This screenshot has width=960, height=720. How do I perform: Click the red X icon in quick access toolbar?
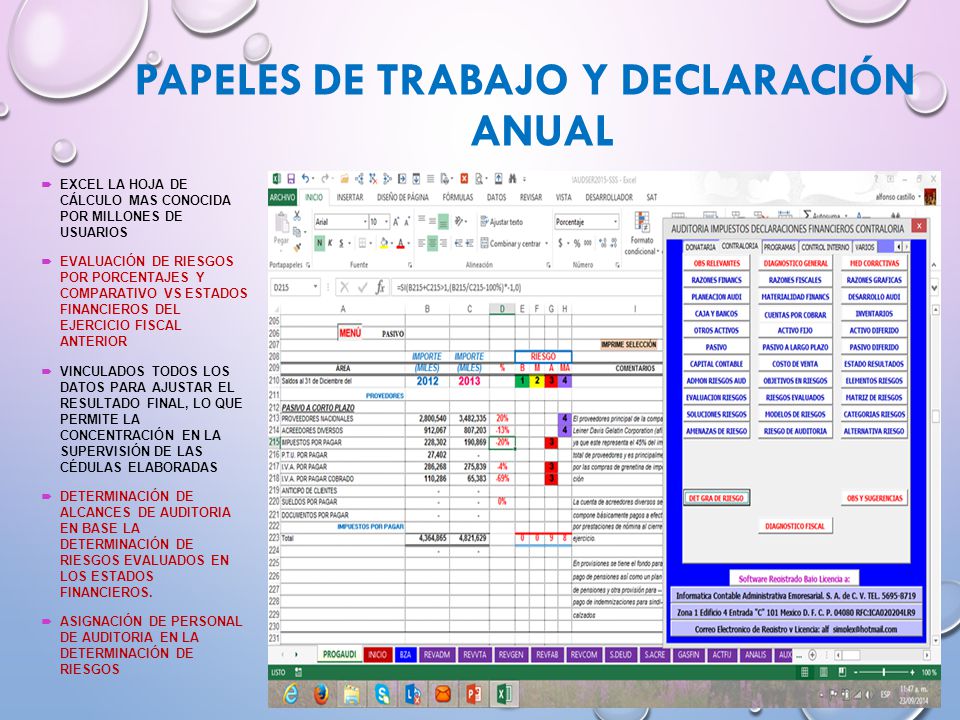[x=464, y=179]
